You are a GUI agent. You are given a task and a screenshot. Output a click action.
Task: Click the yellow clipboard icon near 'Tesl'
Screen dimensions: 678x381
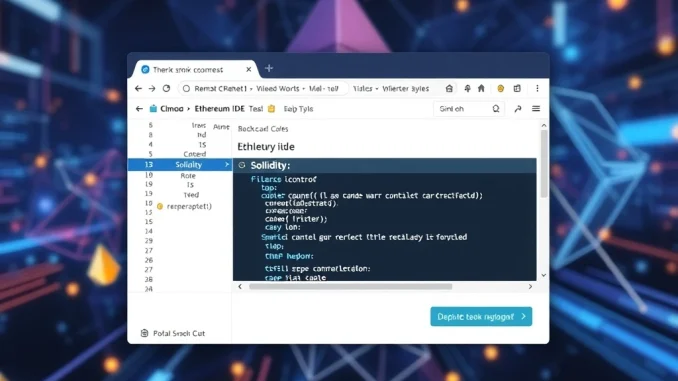[x=272, y=109]
